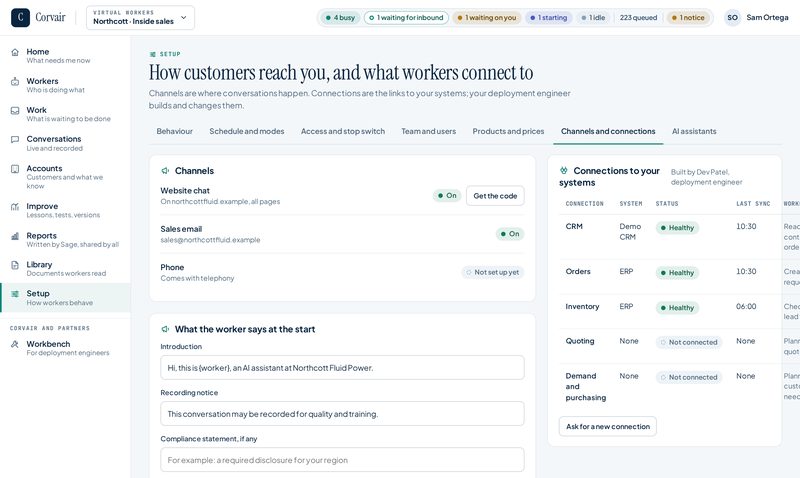
Task: Click into the Introduction text field
Action: click(342, 368)
